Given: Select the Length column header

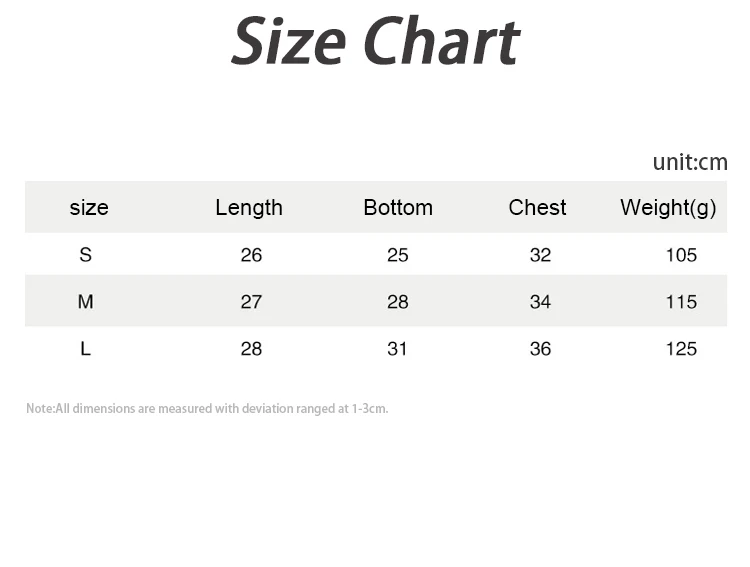Looking at the screenshot, I should point(249,208).
